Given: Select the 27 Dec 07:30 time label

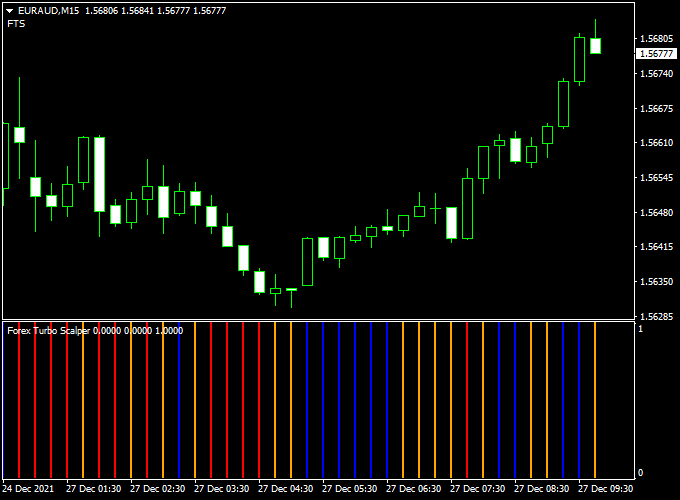Looking at the screenshot, I should [x=478, y=490].
